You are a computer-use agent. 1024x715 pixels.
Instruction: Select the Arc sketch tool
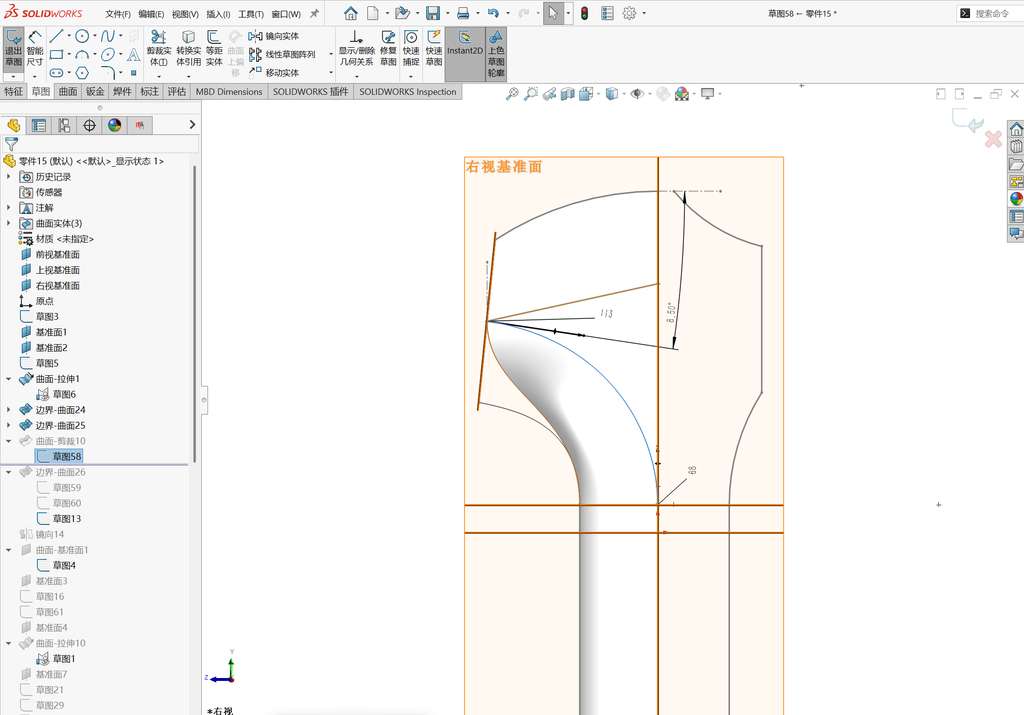pos(82,54)
